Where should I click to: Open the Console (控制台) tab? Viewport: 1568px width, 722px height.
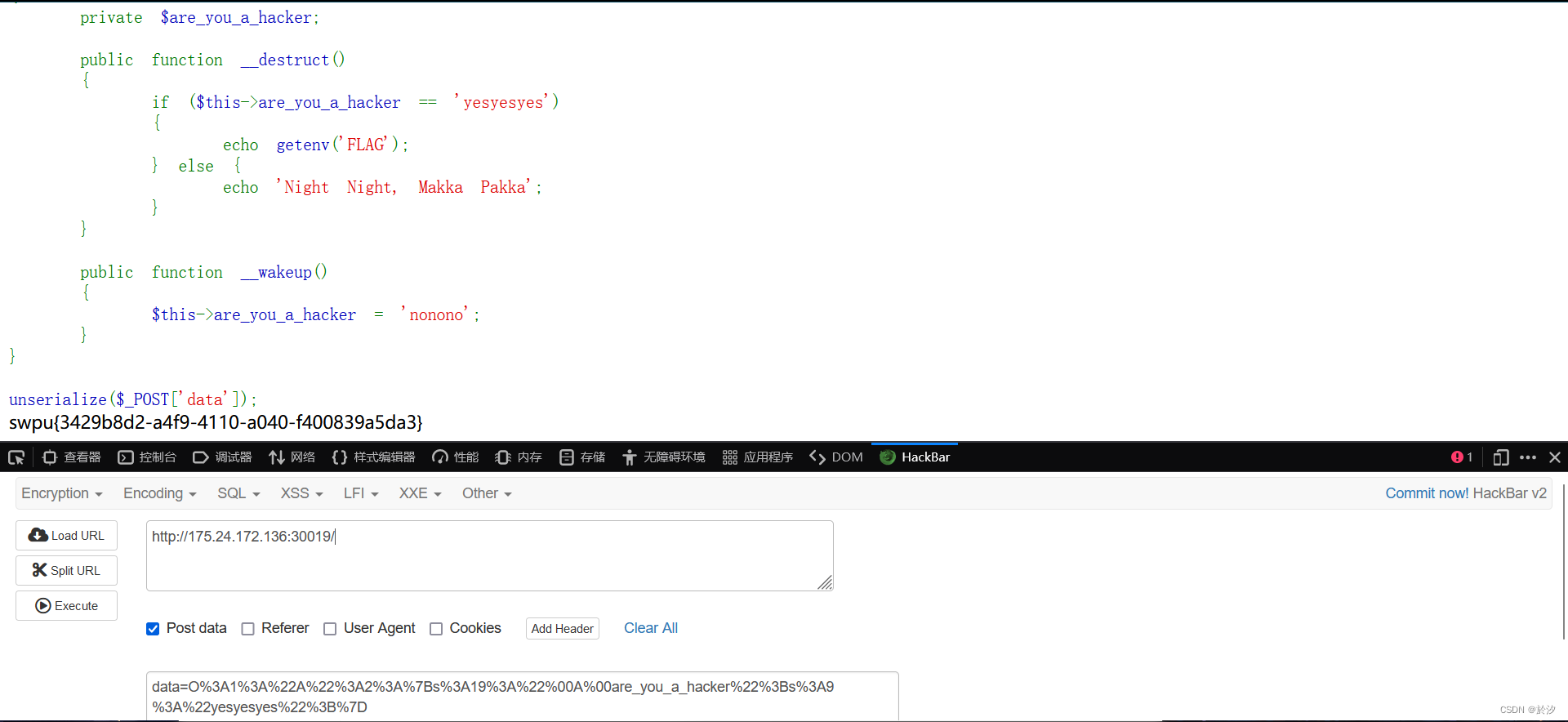147,457
